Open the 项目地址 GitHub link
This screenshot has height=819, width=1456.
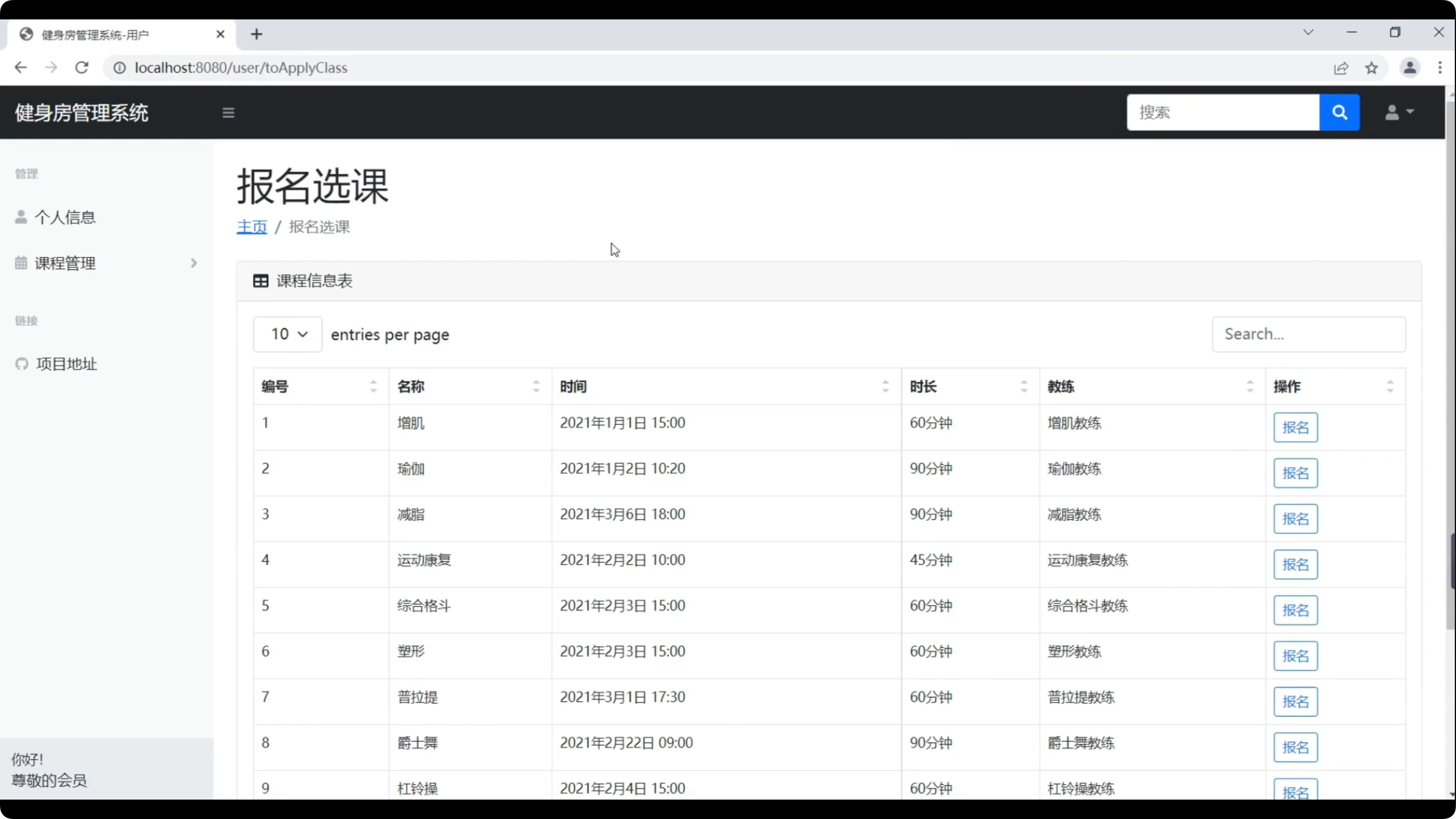point(66,364)
